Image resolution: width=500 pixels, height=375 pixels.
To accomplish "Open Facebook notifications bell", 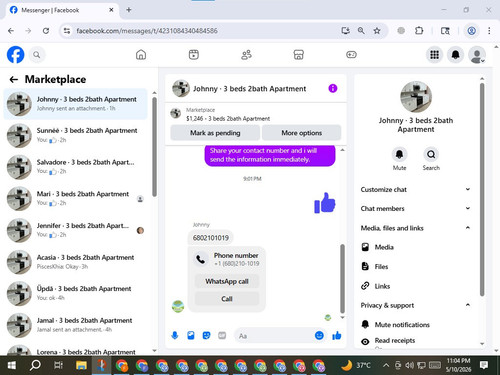I will pos(456,55).
